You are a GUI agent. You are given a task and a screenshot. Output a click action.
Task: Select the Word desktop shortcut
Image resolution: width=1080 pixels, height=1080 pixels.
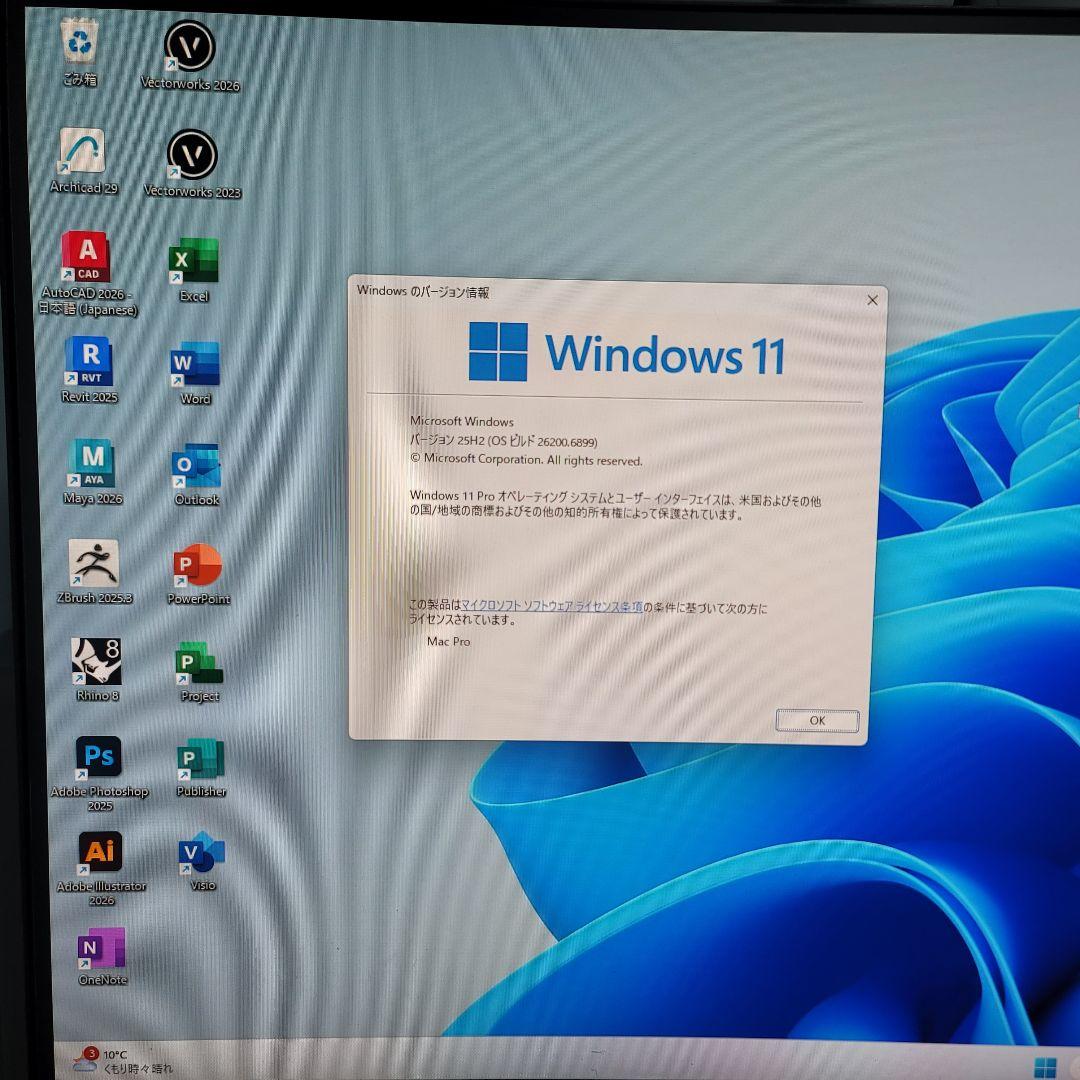[195, 366]
